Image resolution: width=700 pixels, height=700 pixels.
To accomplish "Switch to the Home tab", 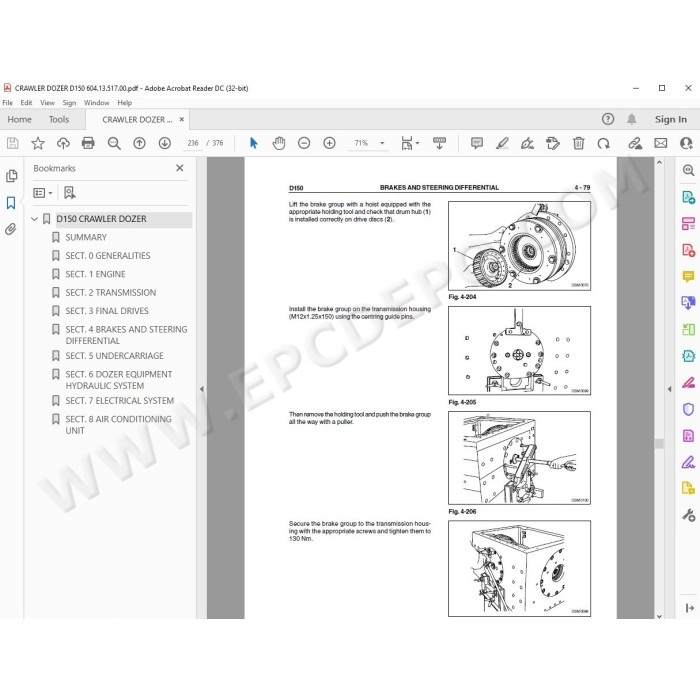I will (20, 120).
